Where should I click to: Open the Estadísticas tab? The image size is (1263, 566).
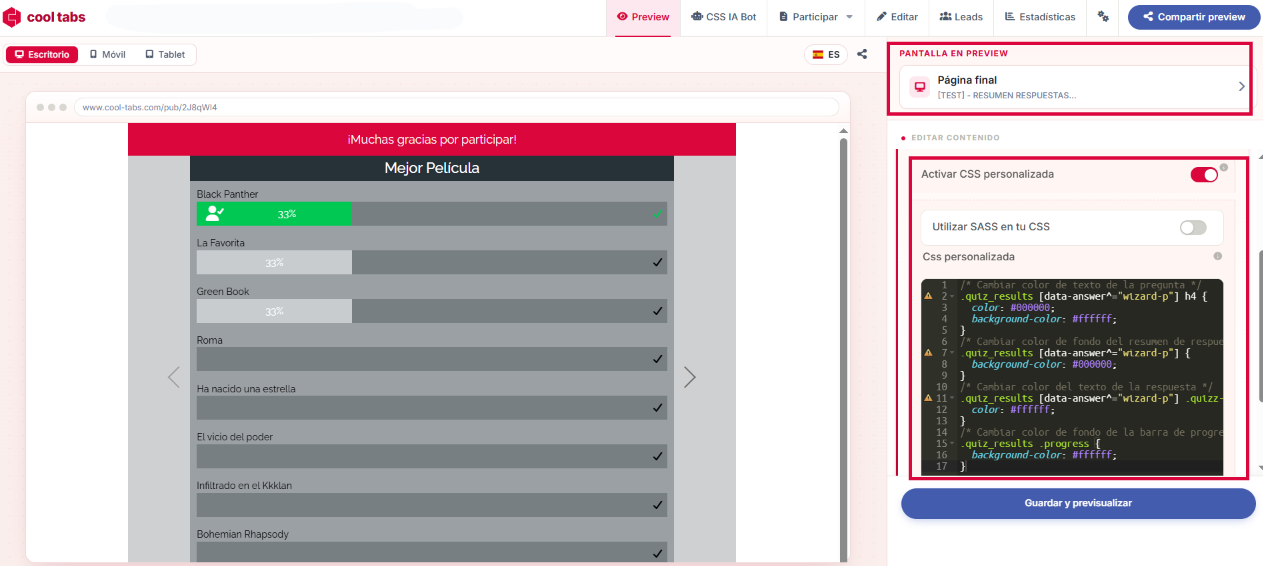[x=1040, y=17]
